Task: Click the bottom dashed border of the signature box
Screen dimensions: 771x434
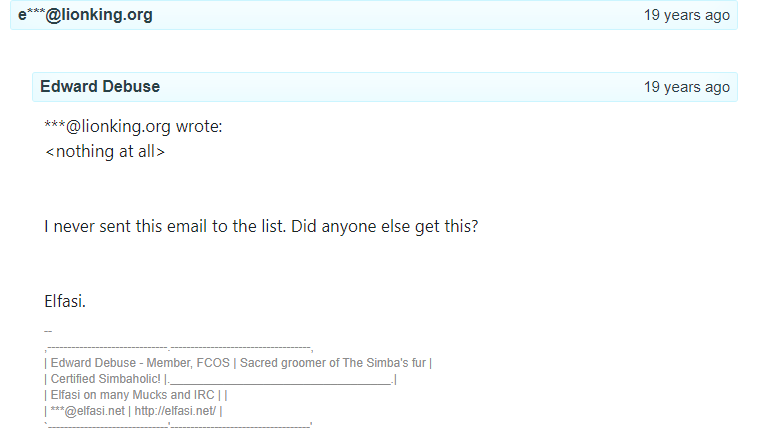Action: [178, 425]
